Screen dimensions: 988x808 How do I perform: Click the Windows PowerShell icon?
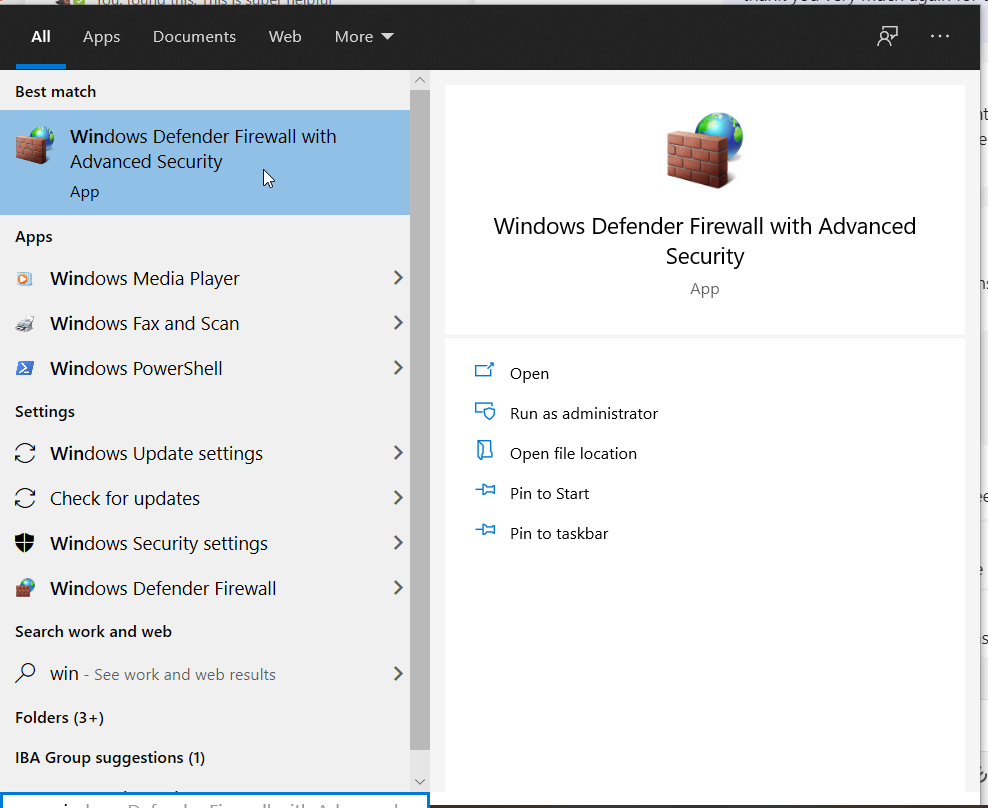[x=25, y=368]
